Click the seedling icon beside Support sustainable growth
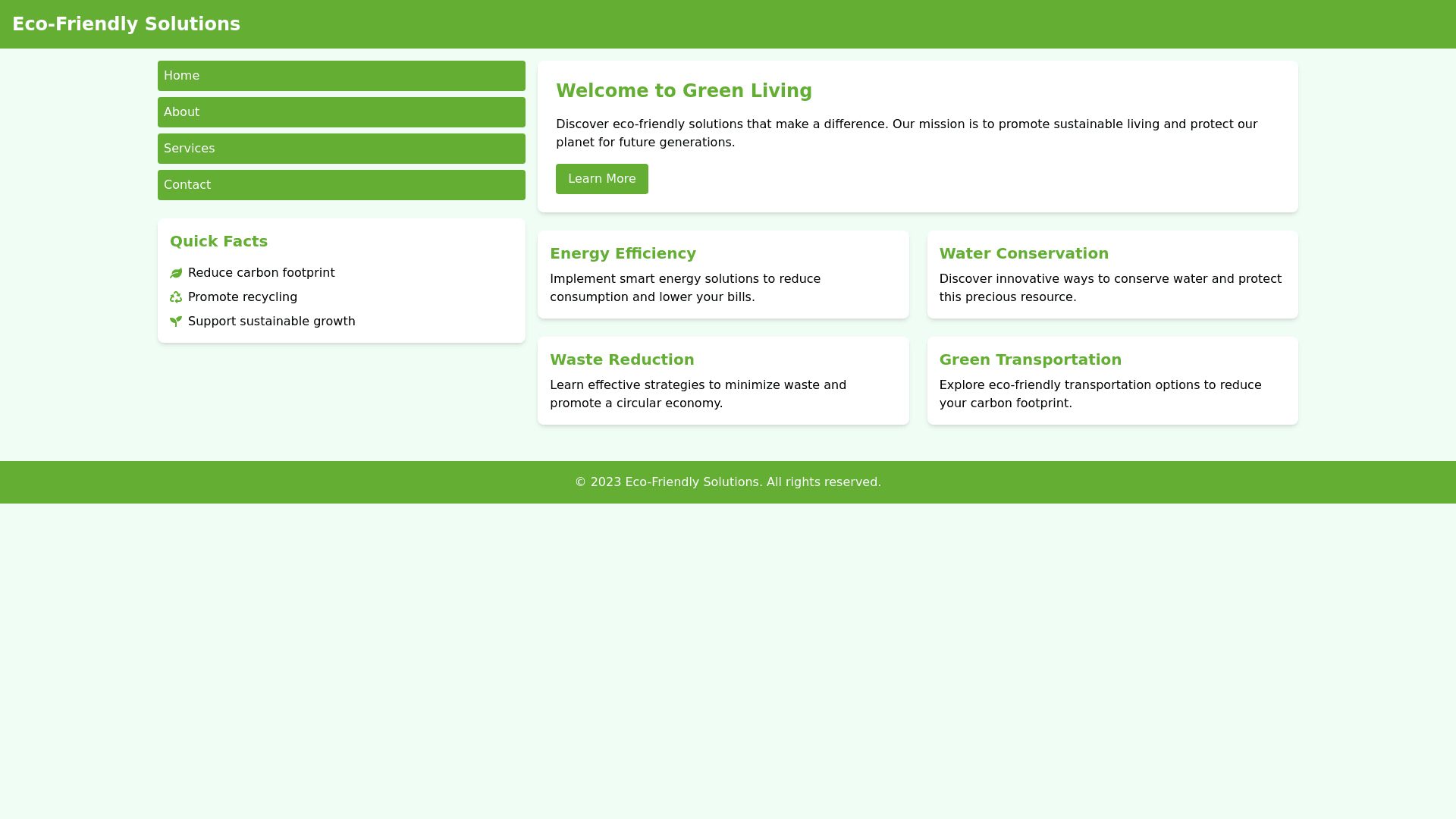Screen dimensions: 1456x819 click(x=176, y=322)
